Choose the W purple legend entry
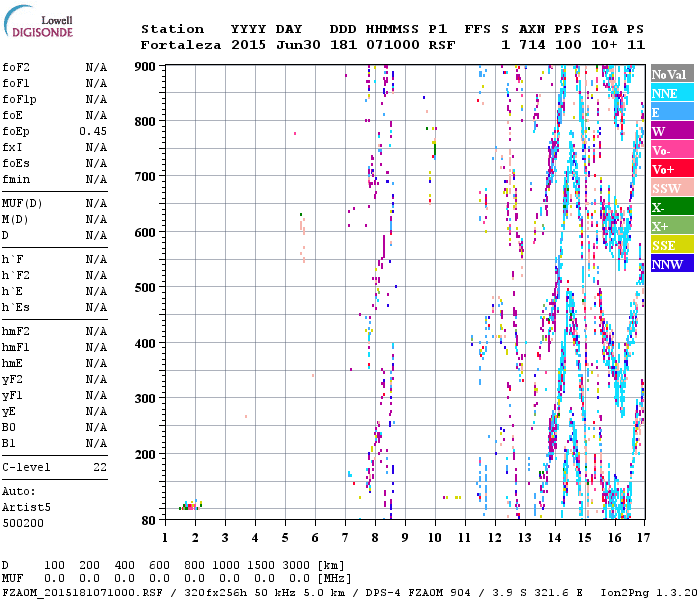This screenshot has height=600, width=700. (x=671, y=131)
